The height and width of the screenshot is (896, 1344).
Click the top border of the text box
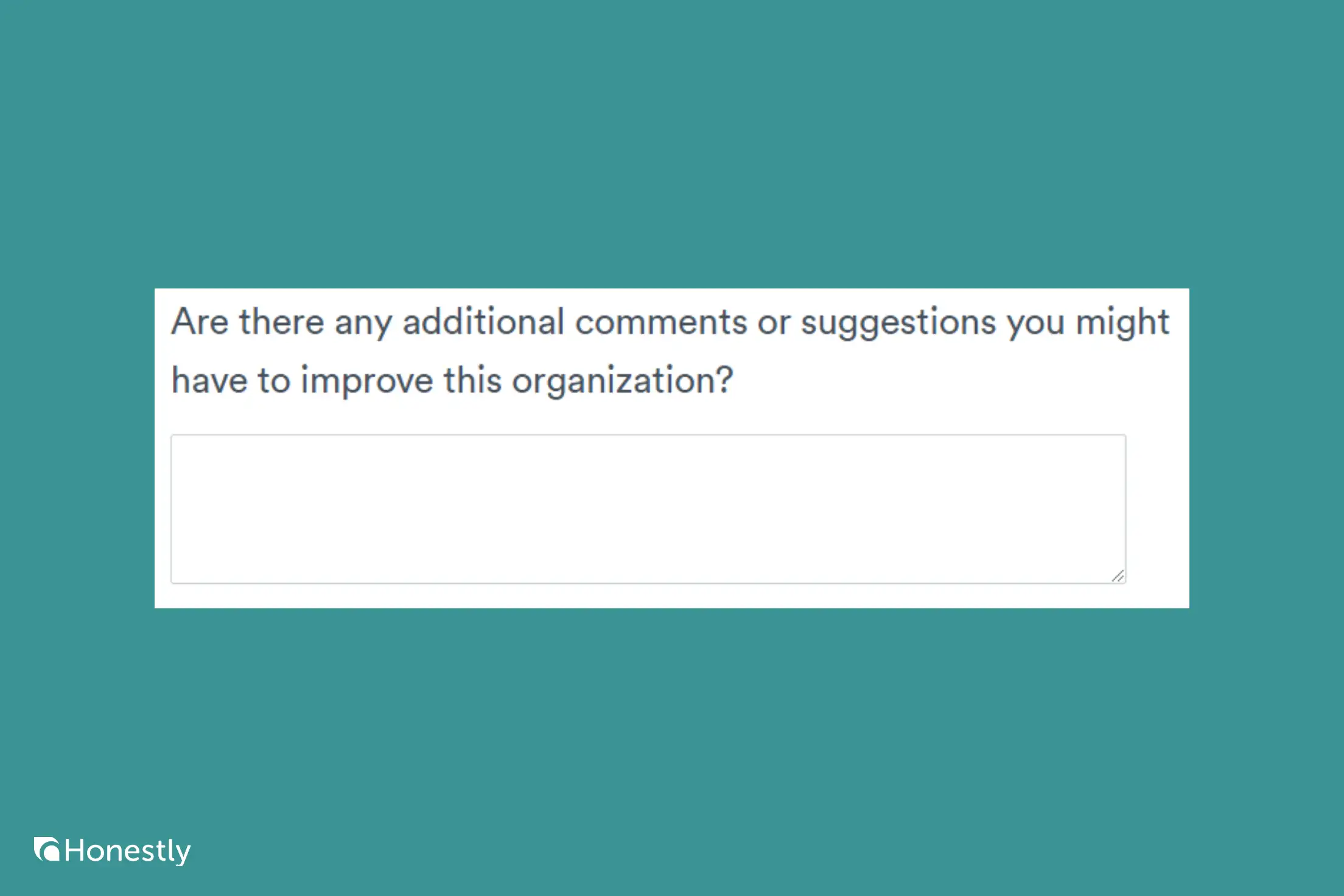point(648,436)
